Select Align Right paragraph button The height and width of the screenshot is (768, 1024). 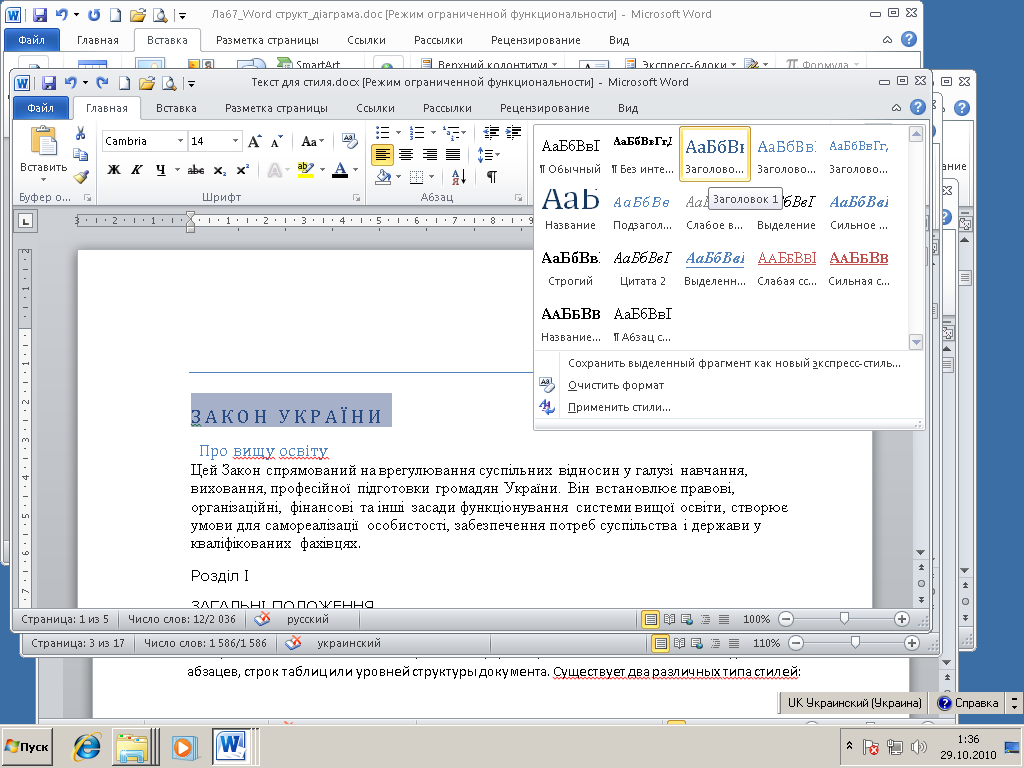click(x=430, y=155)
